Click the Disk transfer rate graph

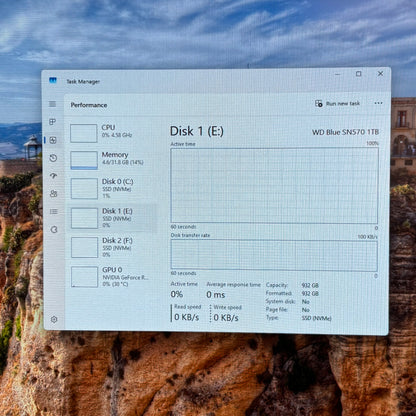[274, 256]
